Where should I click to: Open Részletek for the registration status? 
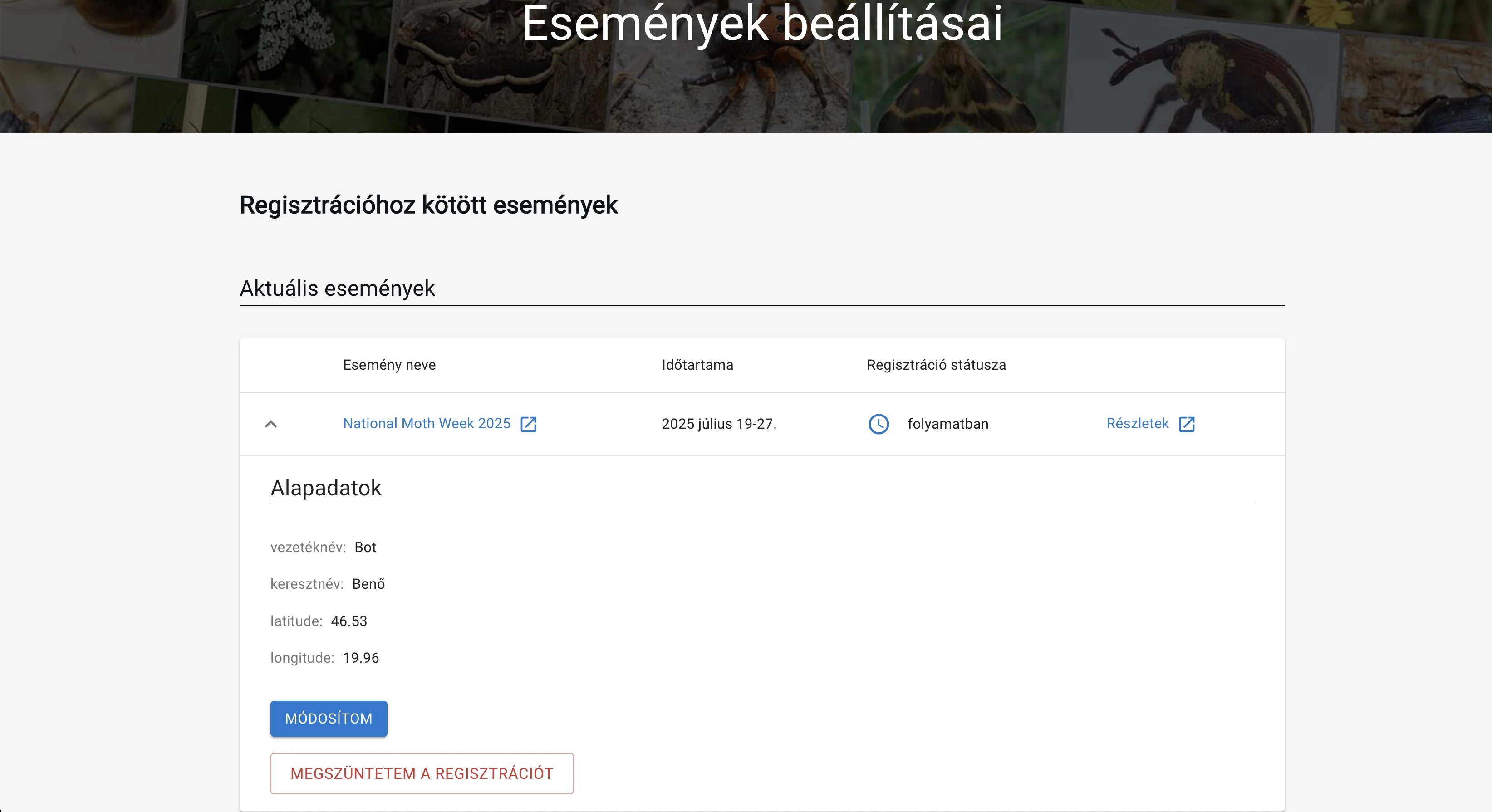pos(1137,423)
